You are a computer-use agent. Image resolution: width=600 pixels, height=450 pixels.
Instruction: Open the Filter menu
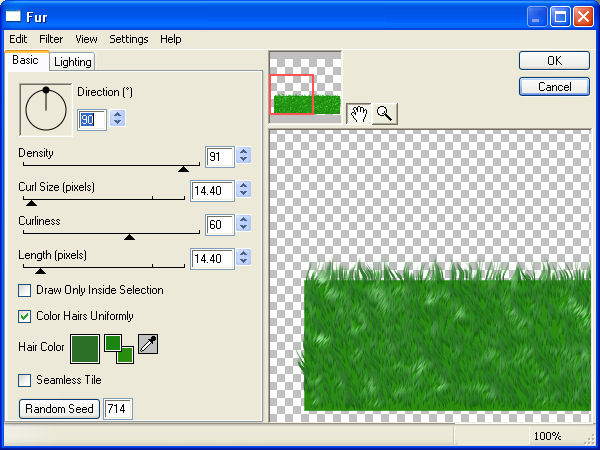(51, 39)
